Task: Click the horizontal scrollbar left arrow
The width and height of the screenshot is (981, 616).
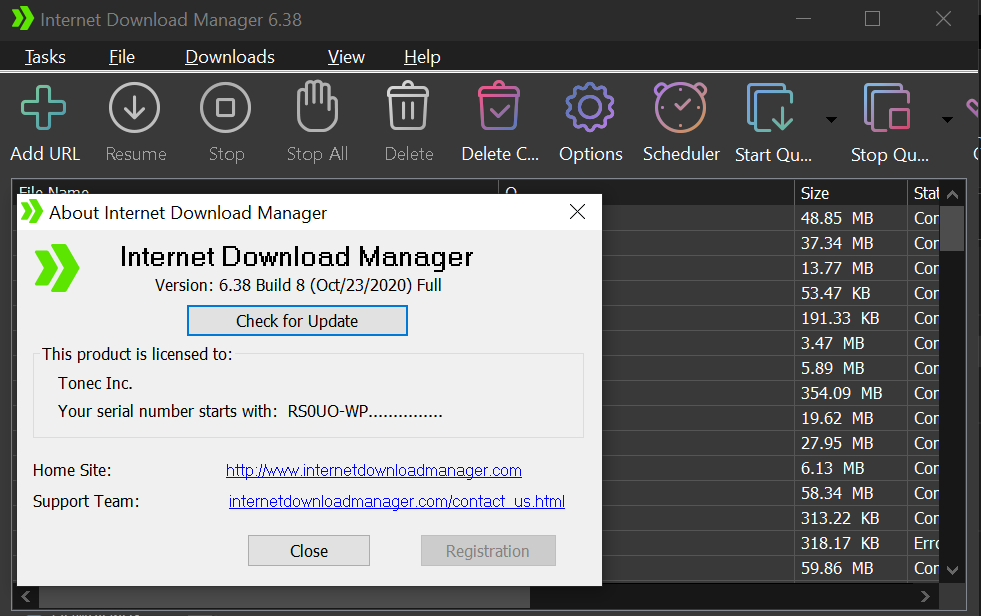Action: 26,597
